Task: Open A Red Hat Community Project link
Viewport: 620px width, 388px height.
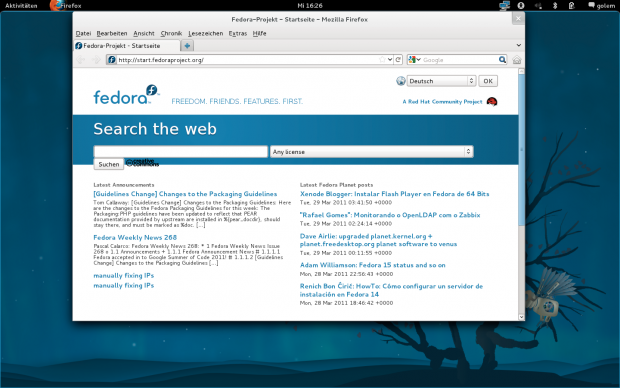Action: [x=442, y=102]
